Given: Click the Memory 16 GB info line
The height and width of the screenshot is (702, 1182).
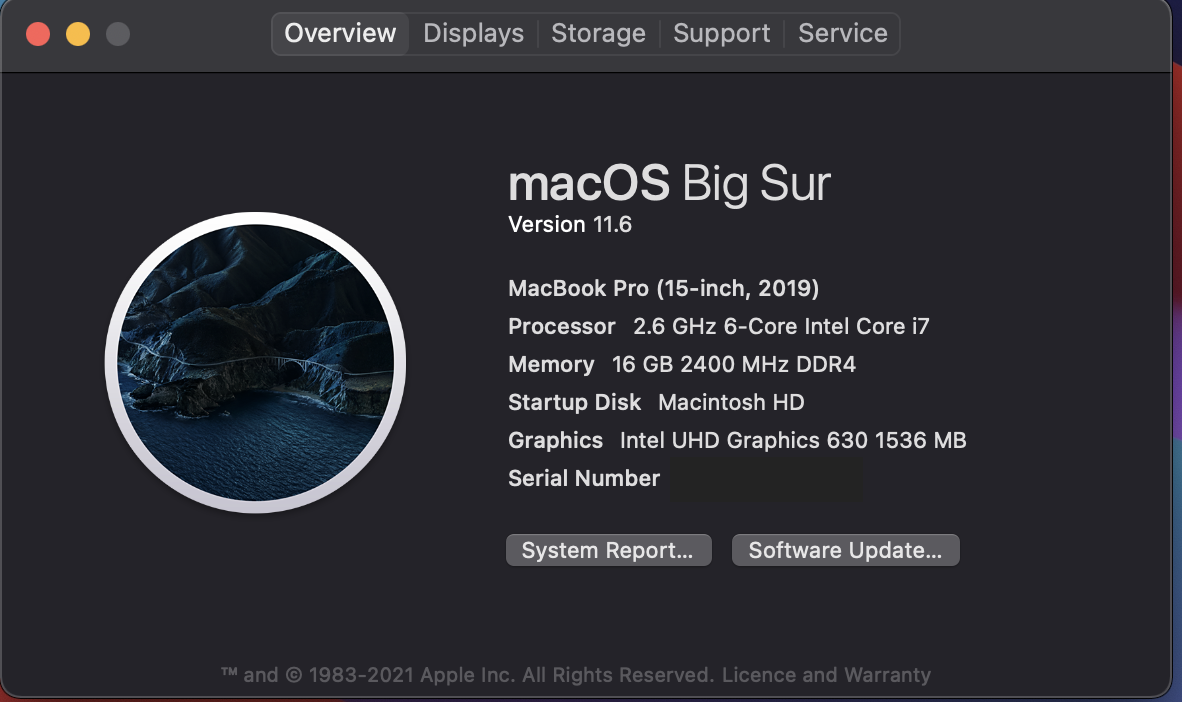Looking at the screenshot, I should (681, 364).
